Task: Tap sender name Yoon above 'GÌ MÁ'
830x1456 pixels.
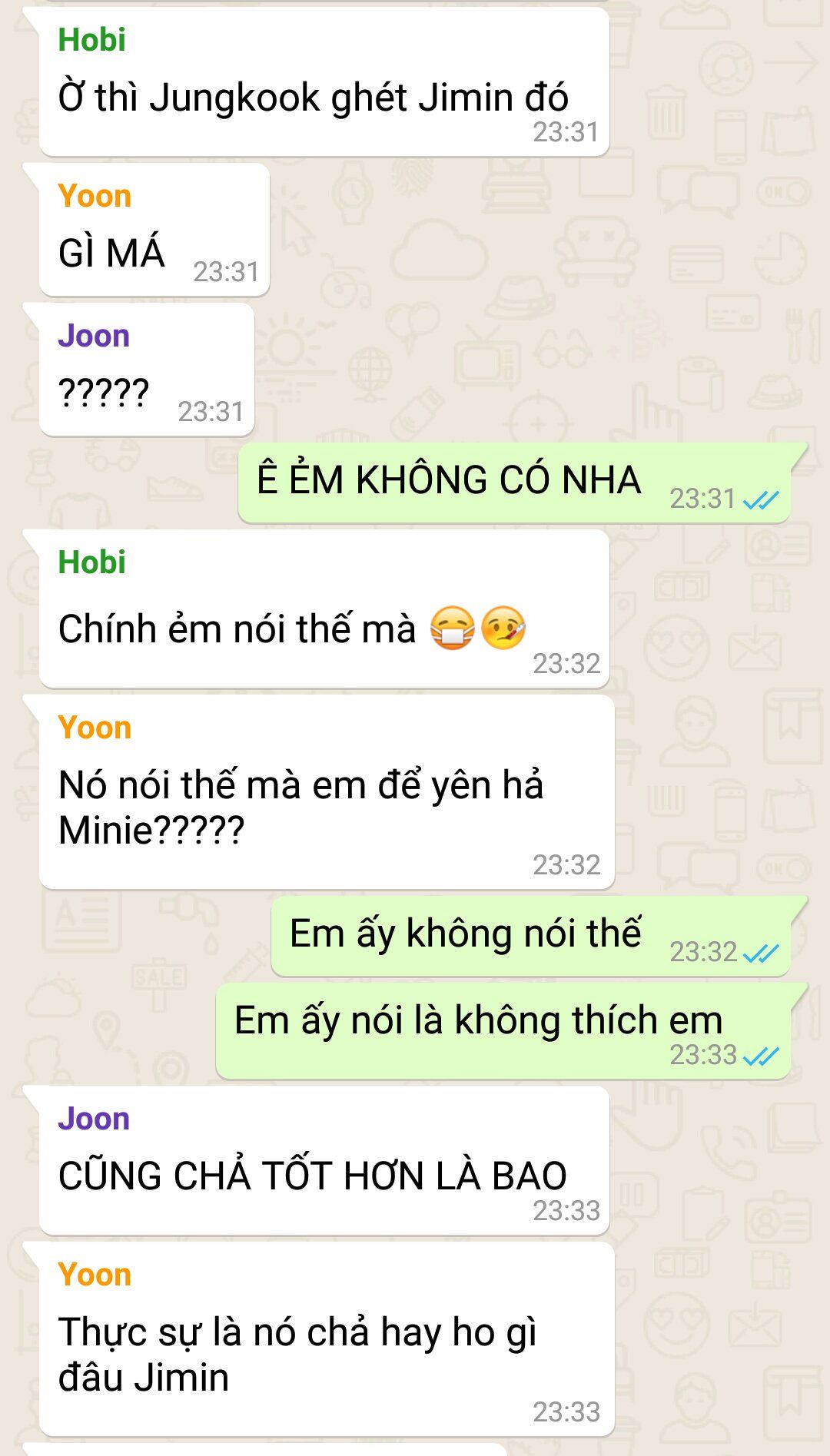Action: [95, 196]
